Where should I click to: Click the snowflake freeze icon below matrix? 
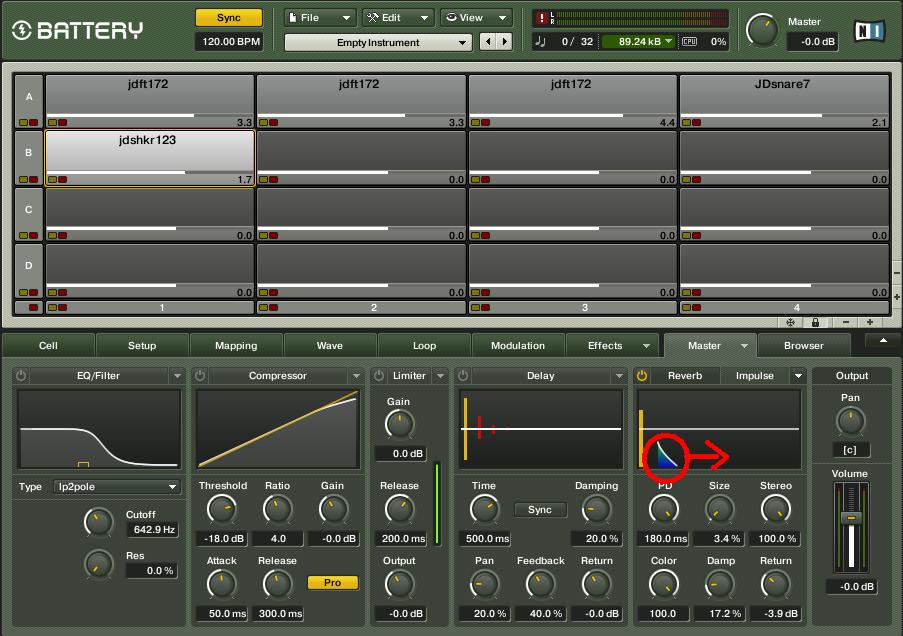pyautogui.click(x=791, y=323)
